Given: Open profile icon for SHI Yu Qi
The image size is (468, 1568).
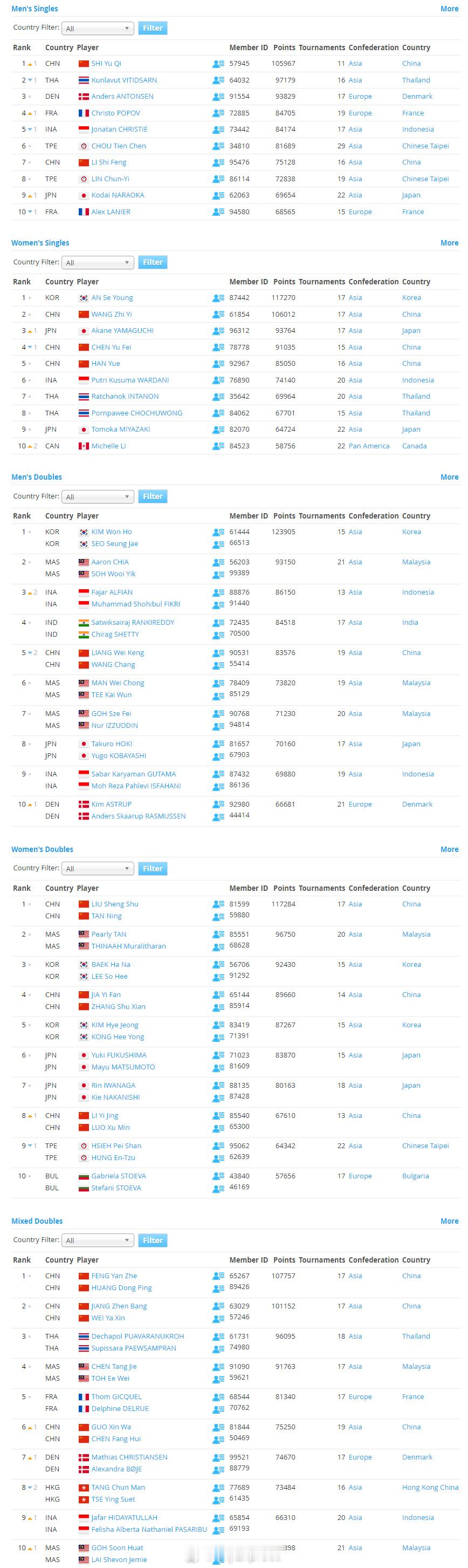Looking at the screenshot, I should [218, 64].
